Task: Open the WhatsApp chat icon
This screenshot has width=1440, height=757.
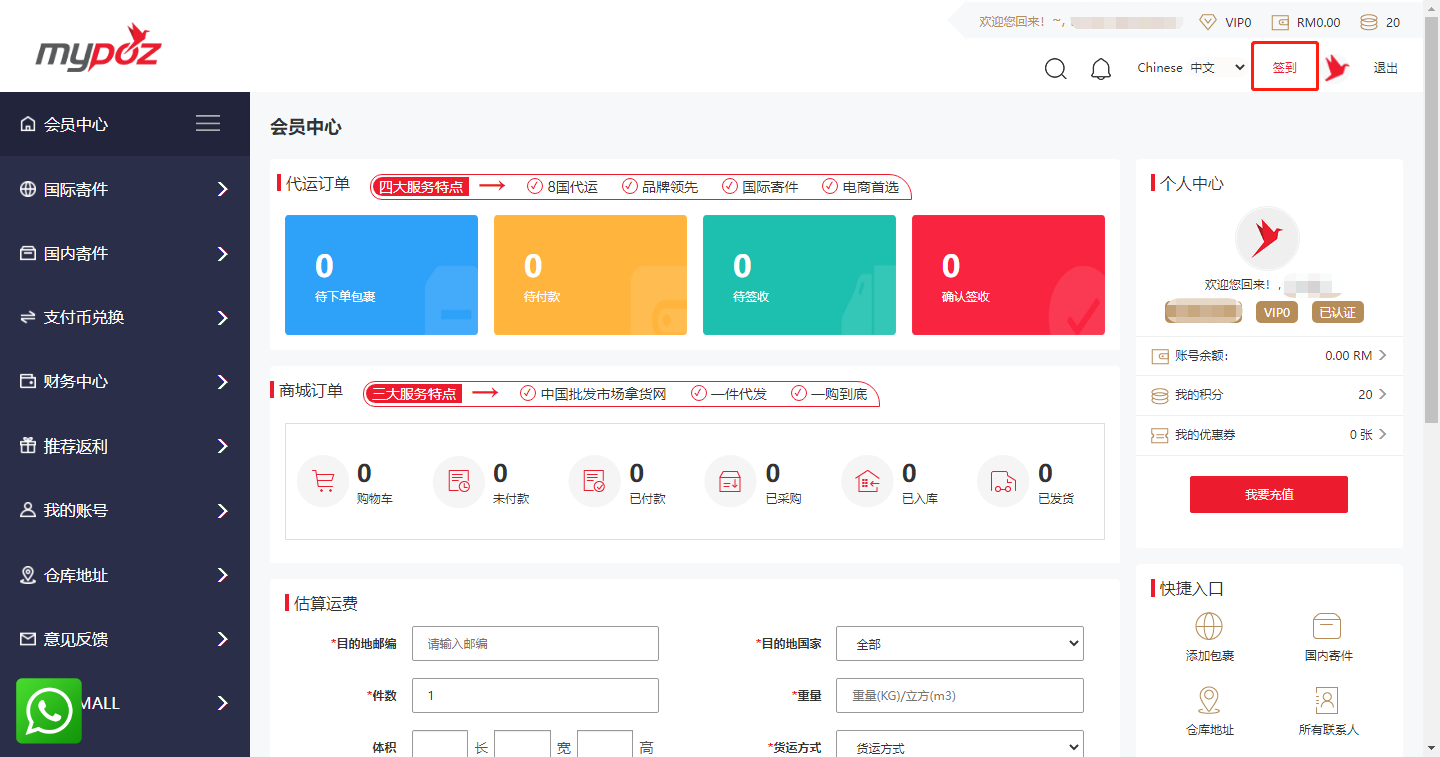Action: [x=48, y=711]
